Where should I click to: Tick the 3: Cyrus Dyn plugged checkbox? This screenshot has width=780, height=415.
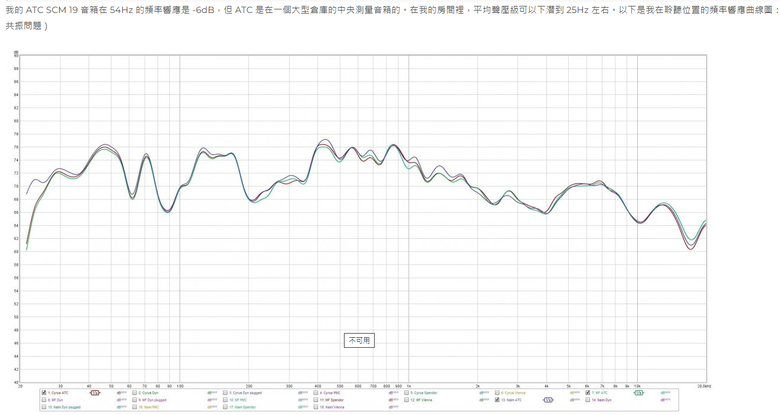[225, 393]
